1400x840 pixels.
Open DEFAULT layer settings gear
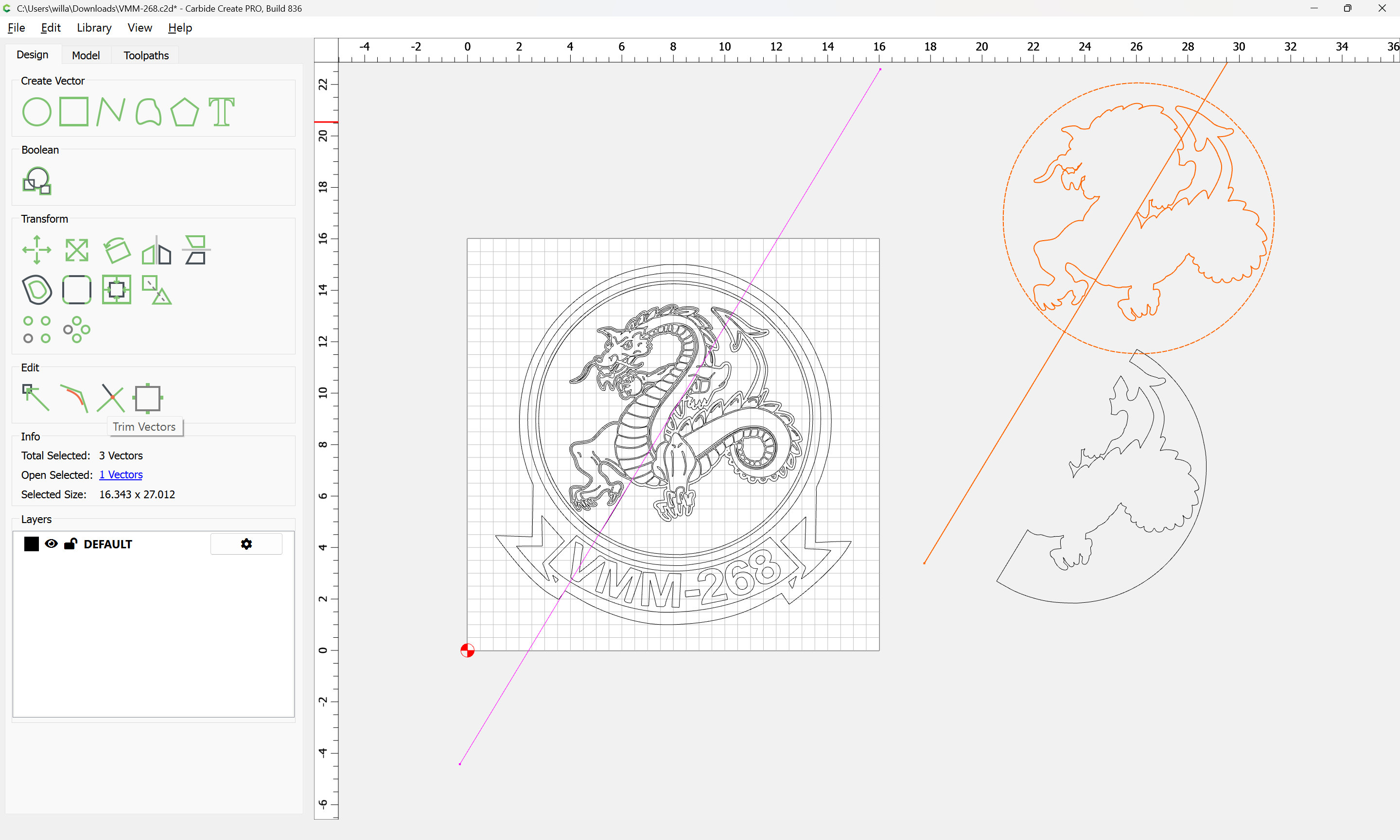246,544
